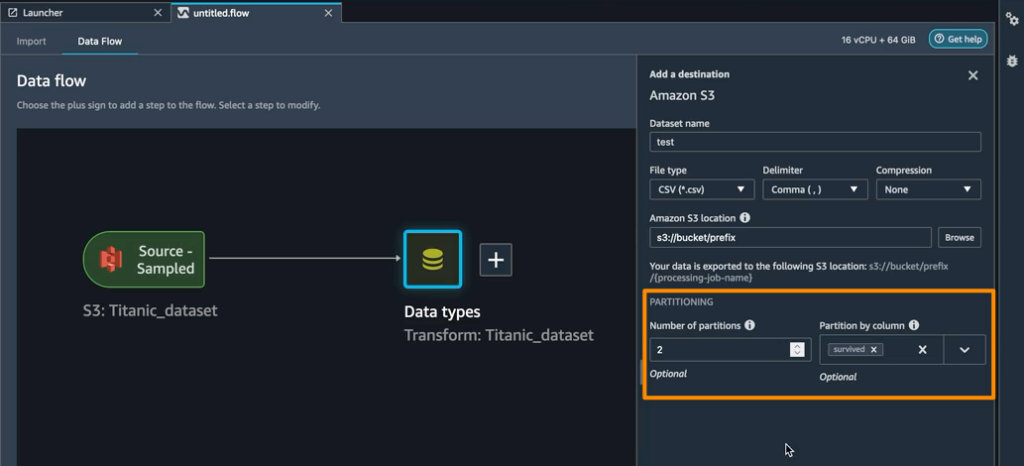Open the Compression None dropdown
This screenshot has height=466, width=1024.
point(928,189)
